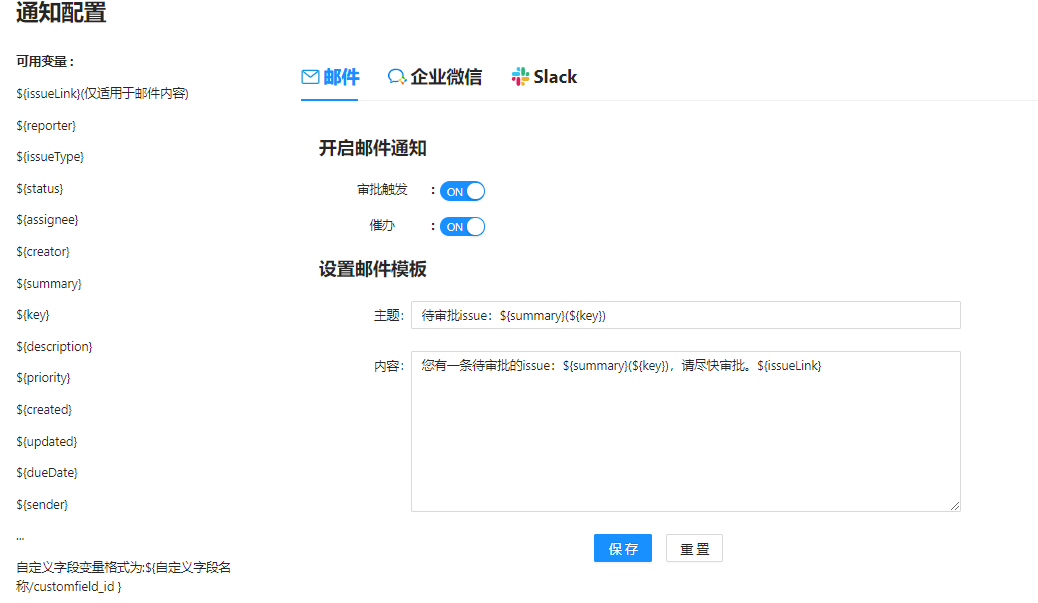Pick the ${assignee} variable entry
Image resolution: width=1038 pixels, height=603 pixels.
point(47,219)
